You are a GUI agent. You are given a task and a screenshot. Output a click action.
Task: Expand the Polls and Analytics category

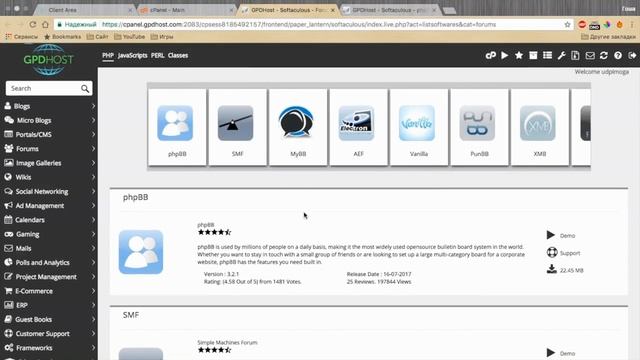point(49,262)
